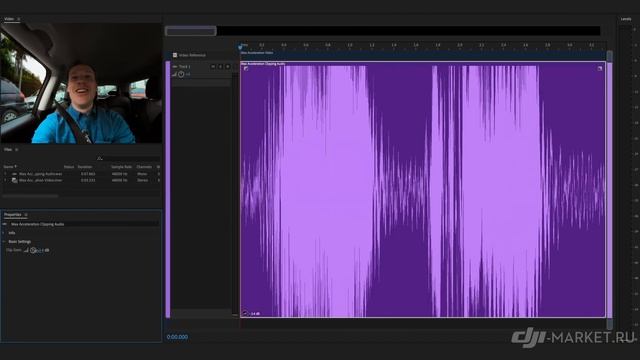640x360 pixels.
Task: Switch to the Video panel tab
Action: coord(9,19)
